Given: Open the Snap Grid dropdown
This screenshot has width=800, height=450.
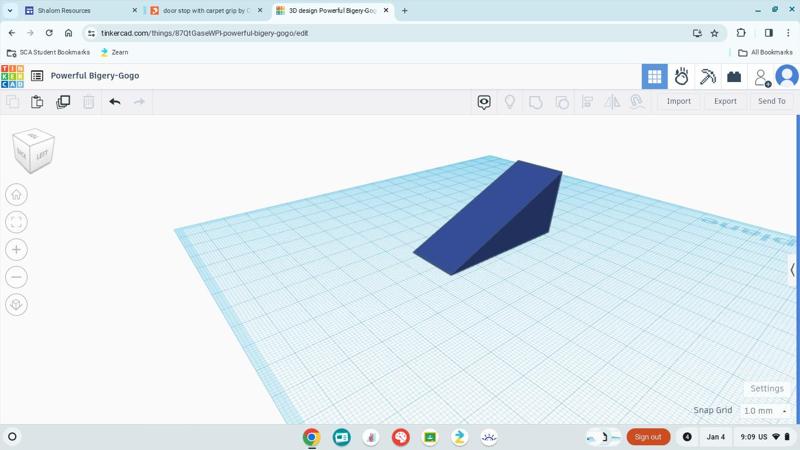Looking at the screenshot, I should click(x=765, y=411).
